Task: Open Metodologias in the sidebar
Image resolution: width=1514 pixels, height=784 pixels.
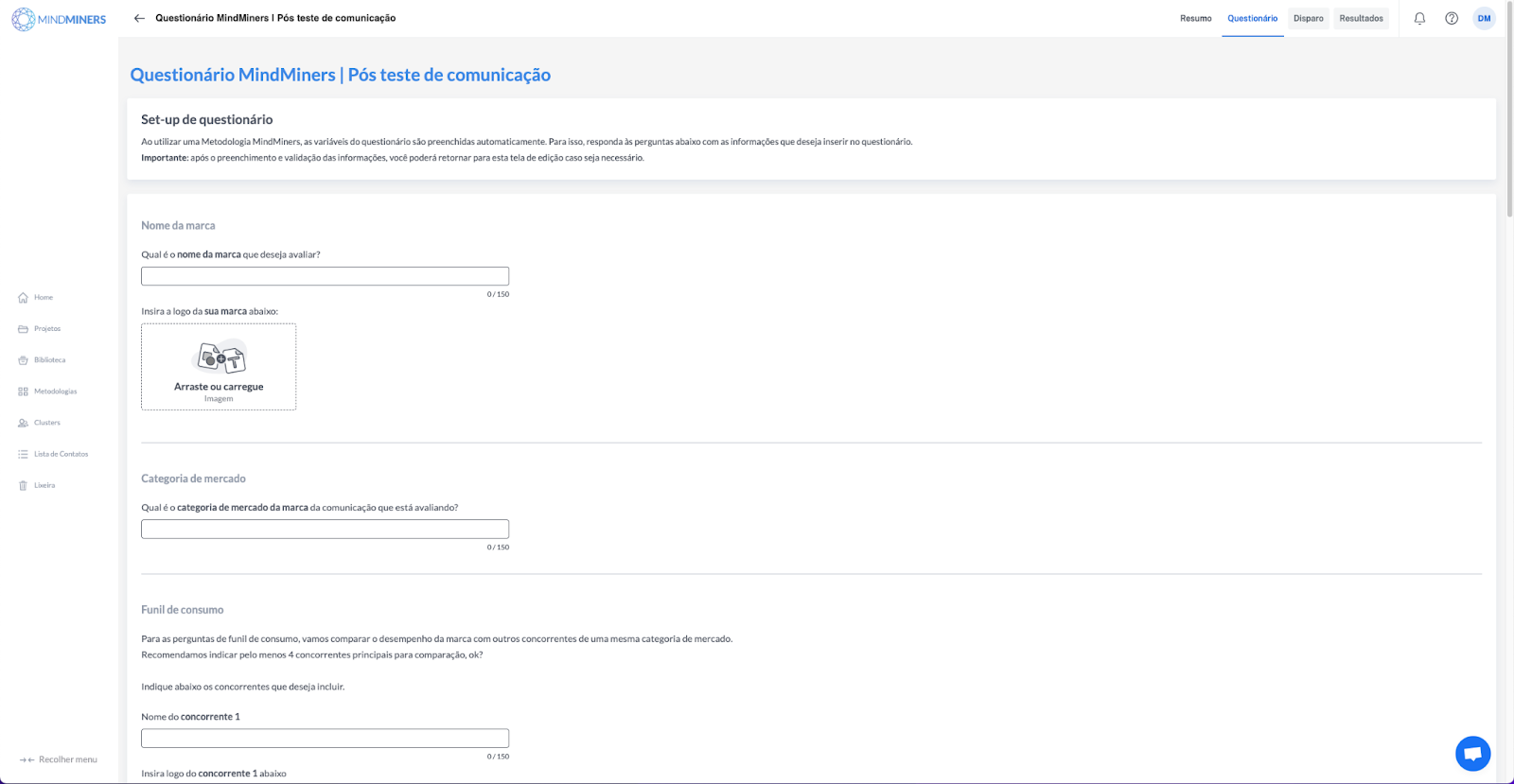Action: click(x=55, y=392)
